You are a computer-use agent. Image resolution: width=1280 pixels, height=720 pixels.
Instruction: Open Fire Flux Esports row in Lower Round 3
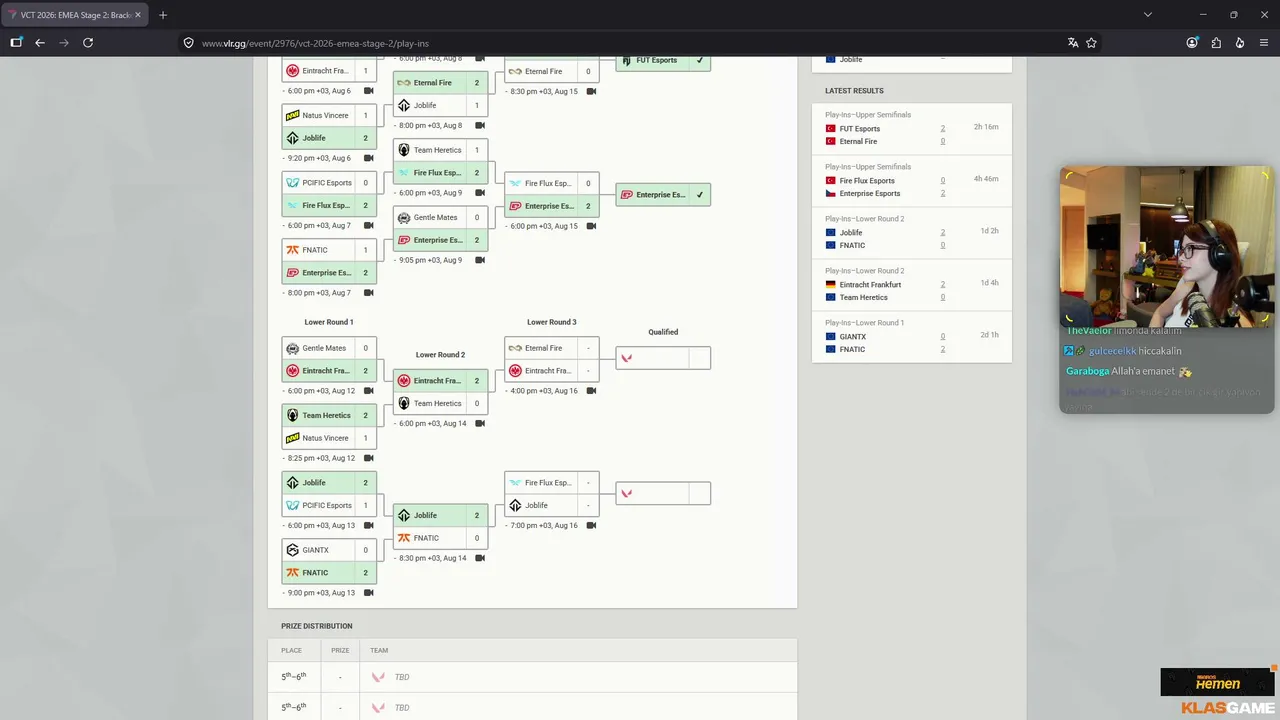point(552,483)
